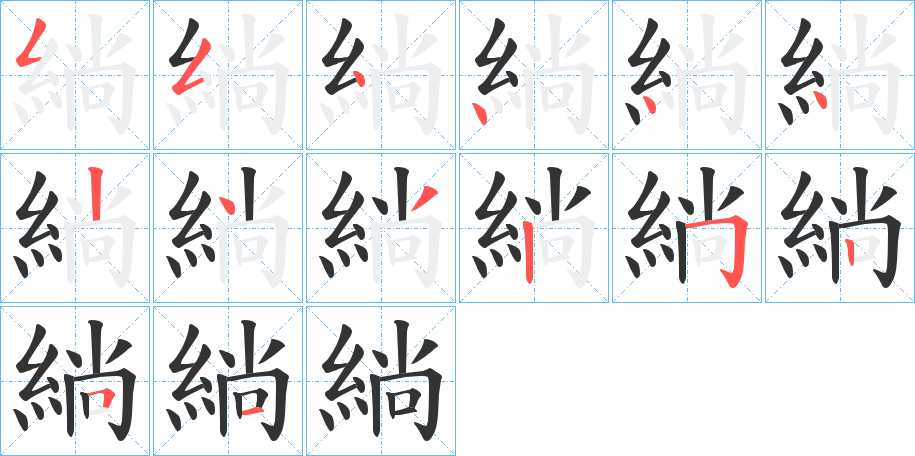Select the tenth step with long red vertical
This screenshot has height=456, width=915.
pyautogui.click(x=534, y=228)
